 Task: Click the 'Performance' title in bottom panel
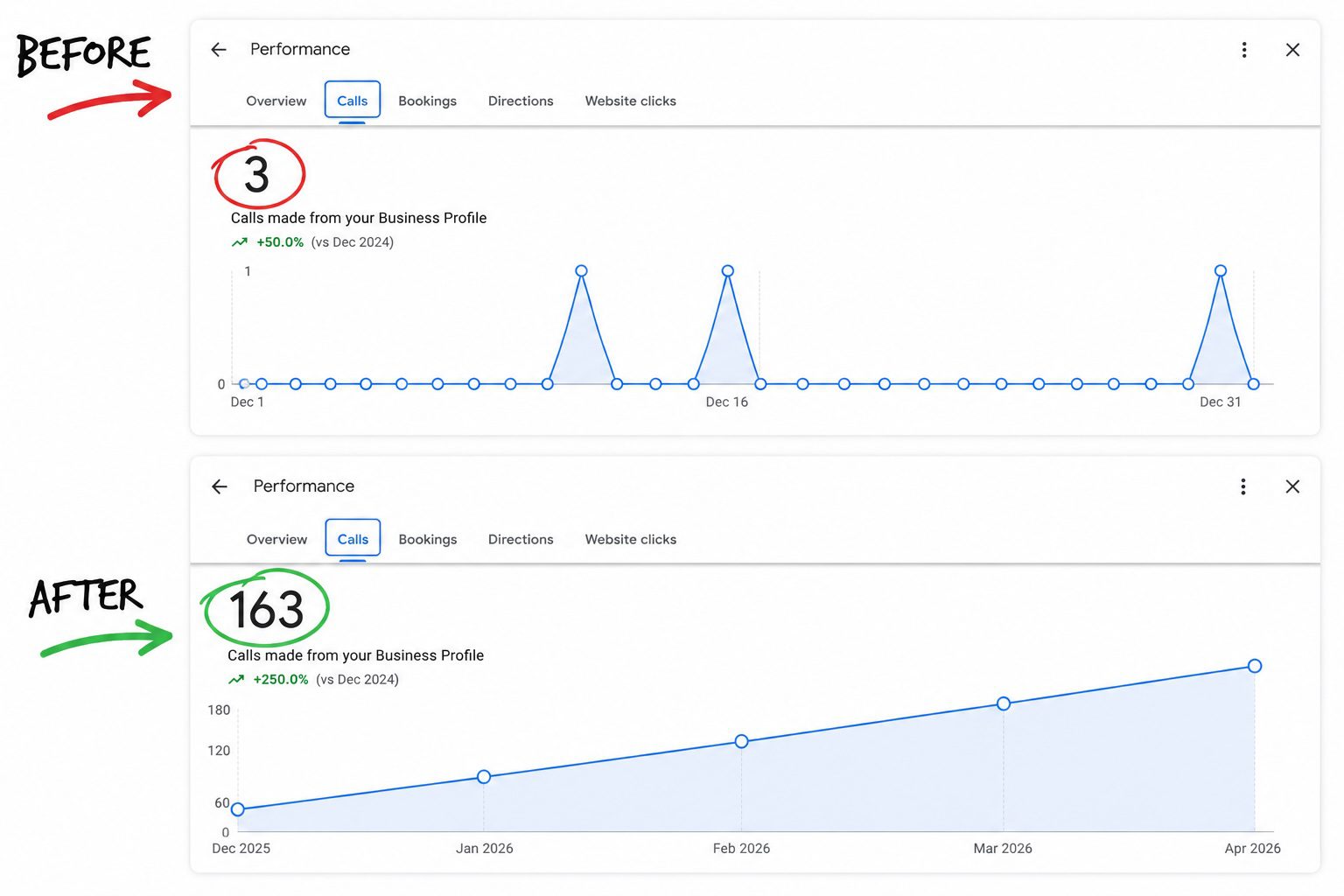coord(304,486)
